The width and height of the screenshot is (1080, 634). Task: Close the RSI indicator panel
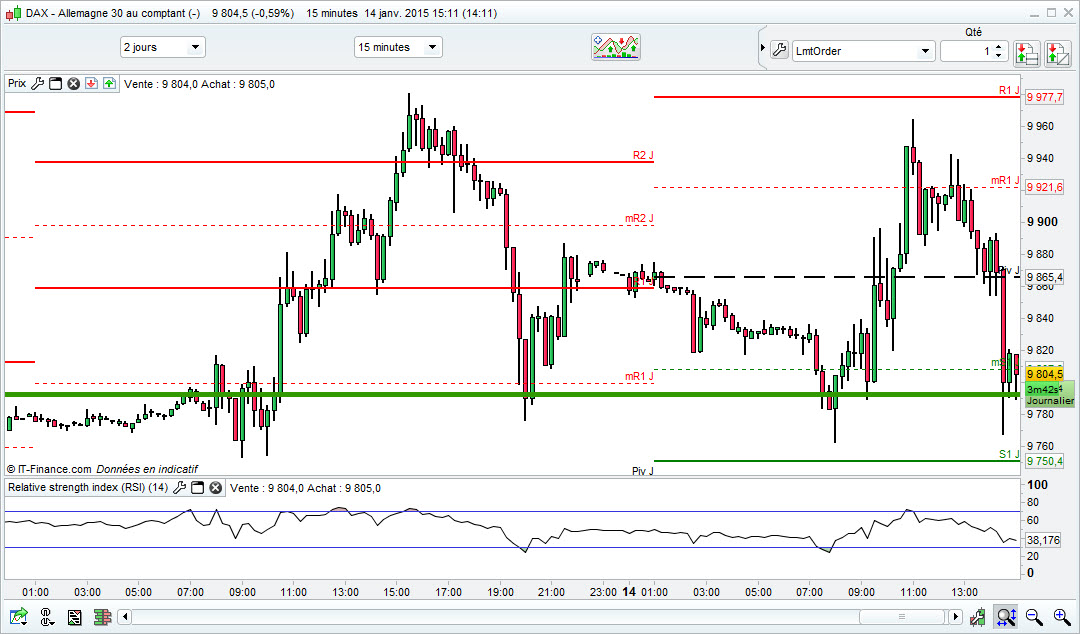click(216, 488)
